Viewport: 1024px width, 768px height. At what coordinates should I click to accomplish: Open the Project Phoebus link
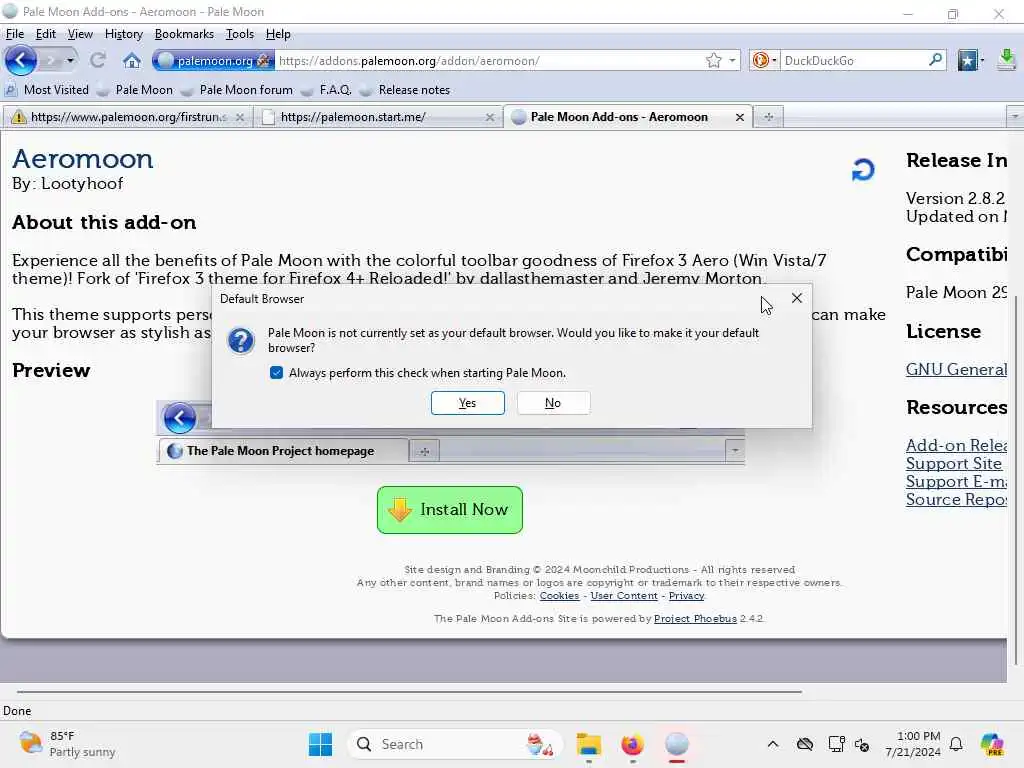coord(695,618)
